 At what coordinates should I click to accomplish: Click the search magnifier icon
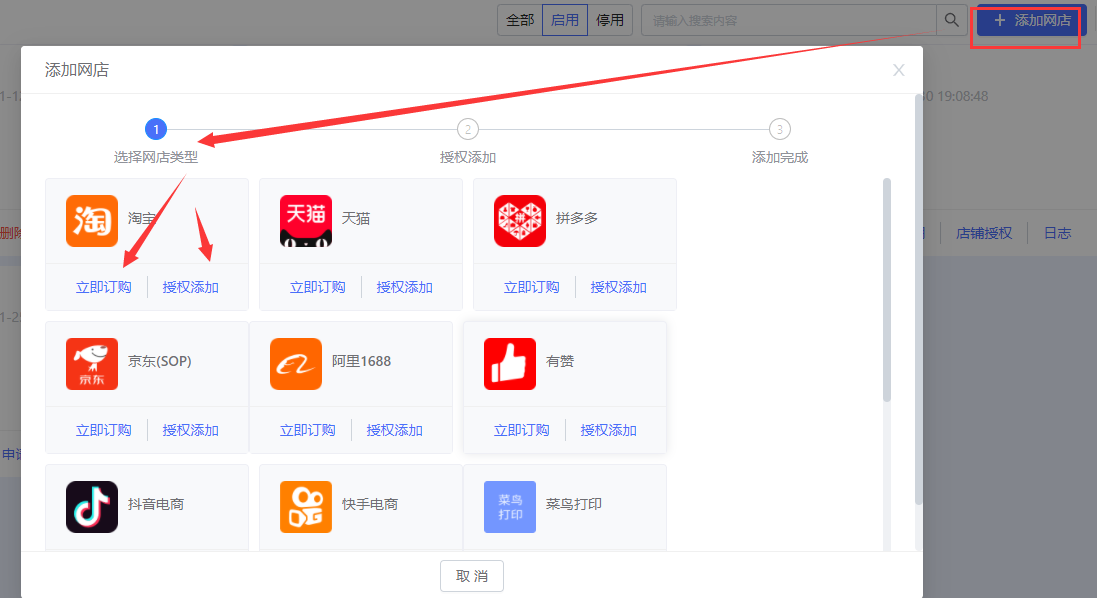(x=951, y=20)
